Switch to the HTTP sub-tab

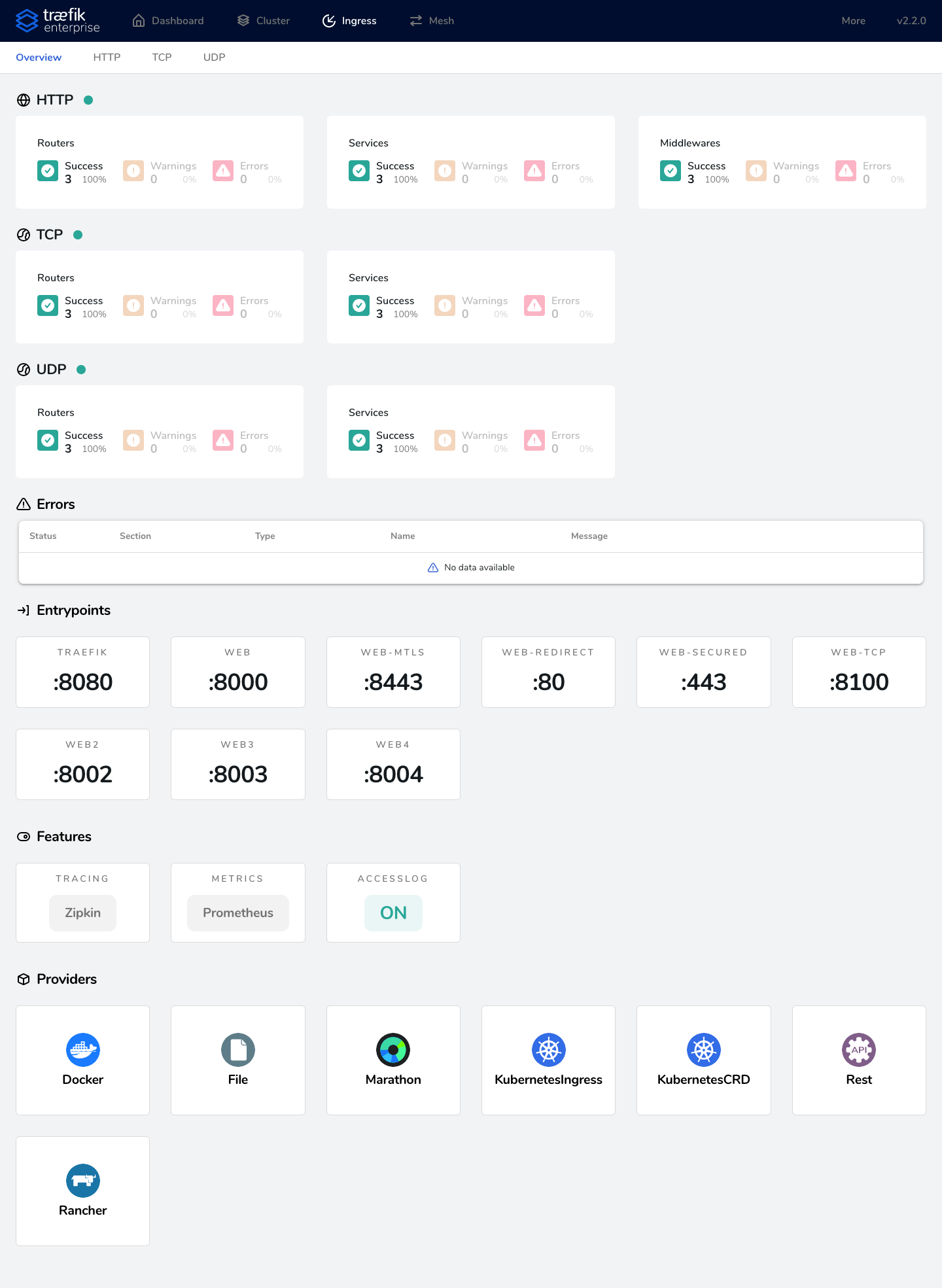pyautogui.click(x=107, y=58)
